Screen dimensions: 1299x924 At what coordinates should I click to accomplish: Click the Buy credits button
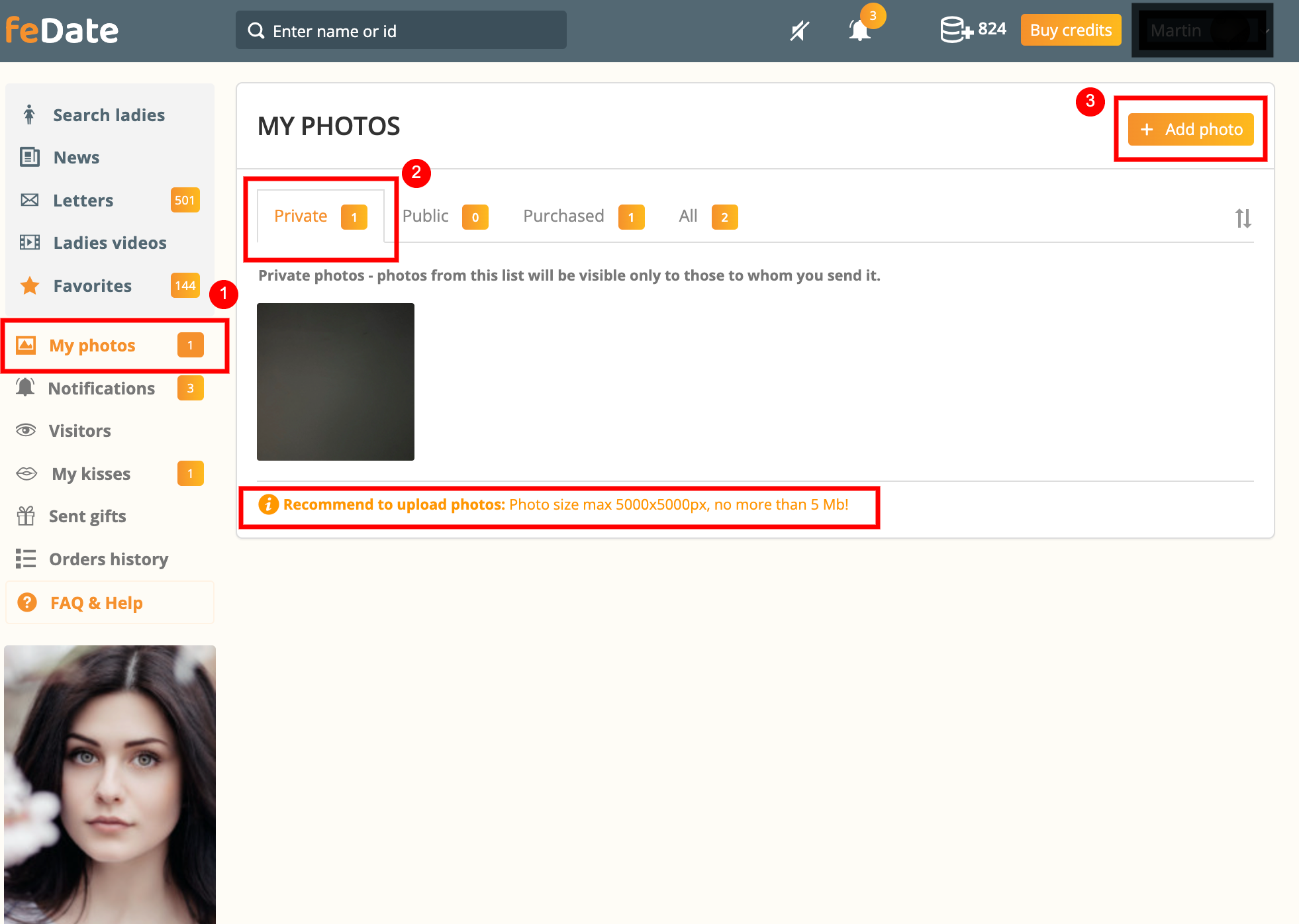[1071, 30]
